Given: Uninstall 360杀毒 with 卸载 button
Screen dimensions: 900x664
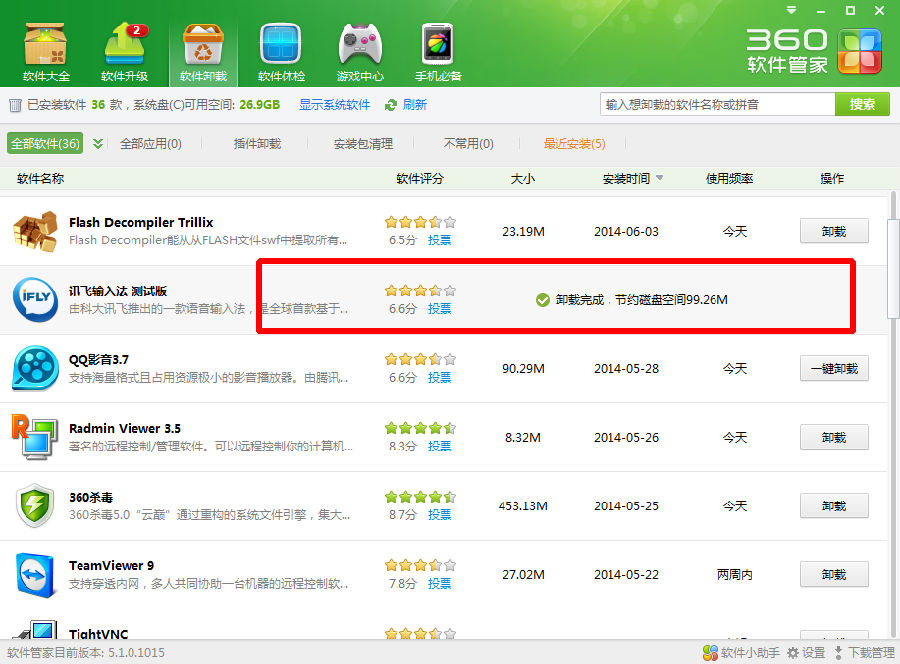Looking at the screenshot, I should pyautogui.click(x=834, y=506).
